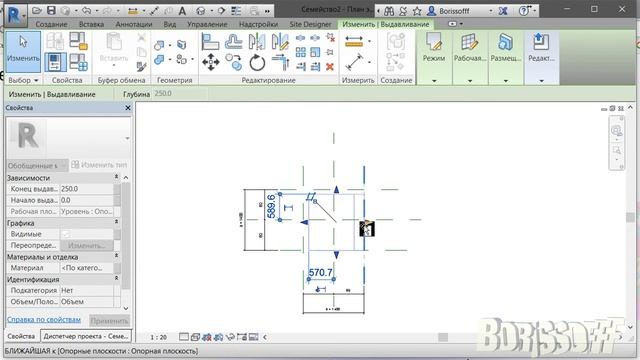This screenshot has height=360, width=640.
Task: Click the Work Plane (Рабочая...) button
Action: [470, 57]
